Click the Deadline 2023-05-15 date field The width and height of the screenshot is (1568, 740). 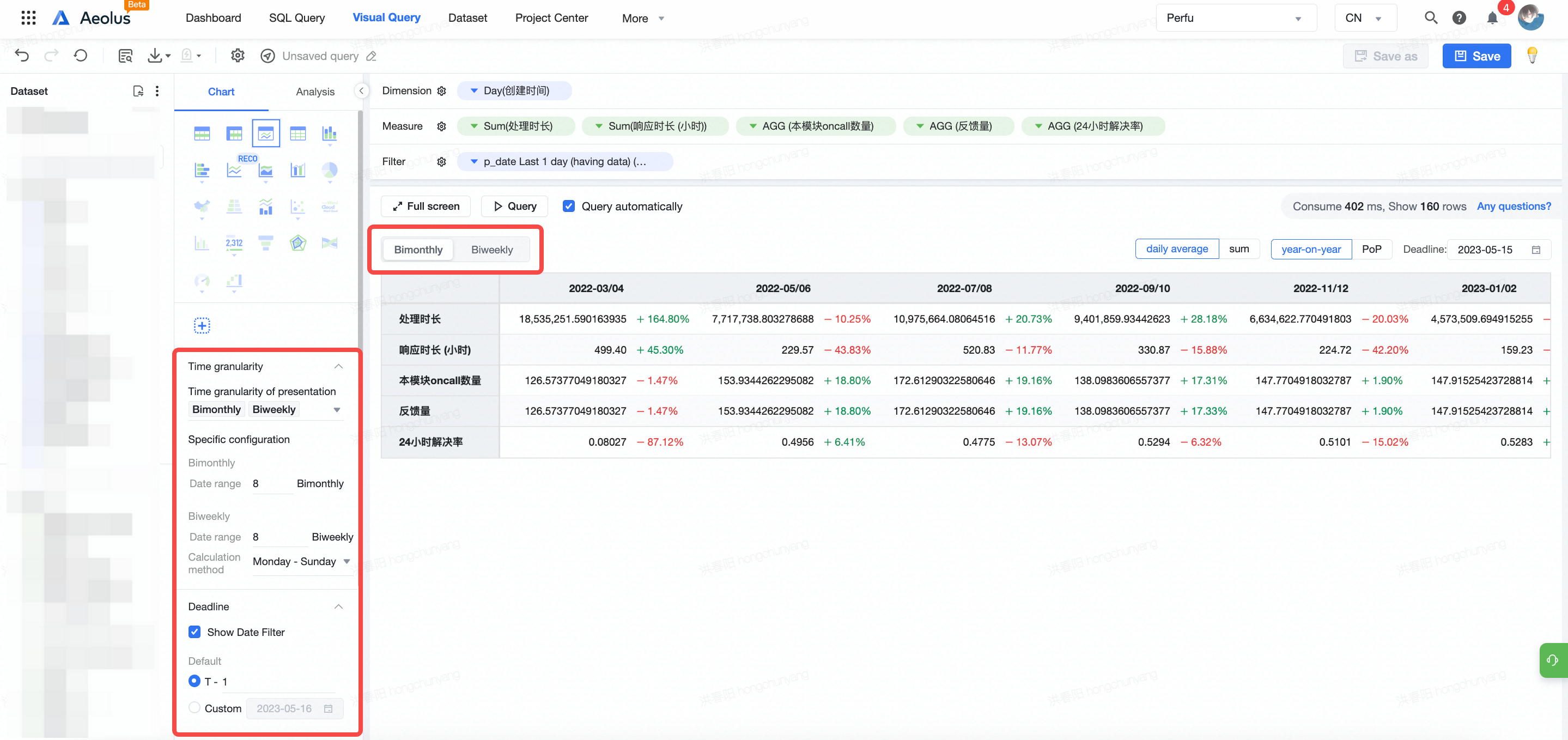click(x=1499, y=249)
